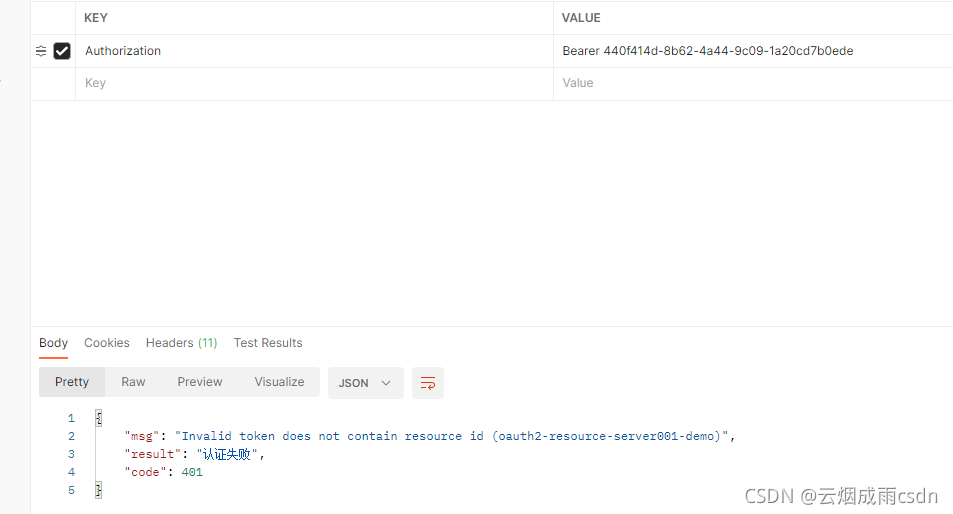Open the Headers (11) tab
The width and height of the screenshot is (953, 514).
[x=182, y=343]
